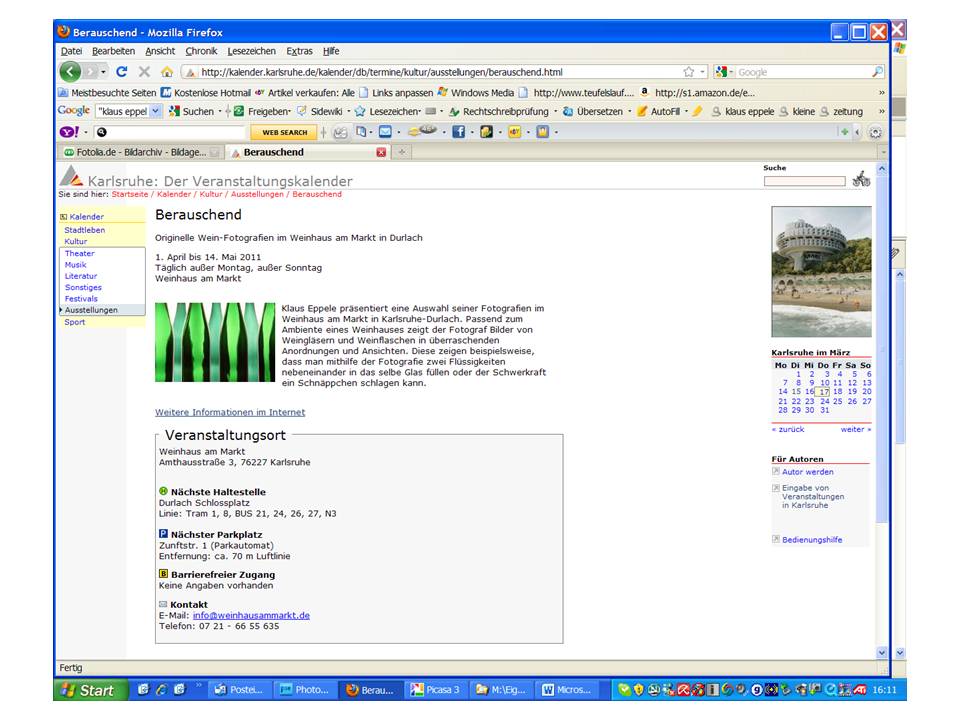The image size is (960, 720).
Task: Expand the Yahoo logo dropdown menu
Action: tap(85, 132)
